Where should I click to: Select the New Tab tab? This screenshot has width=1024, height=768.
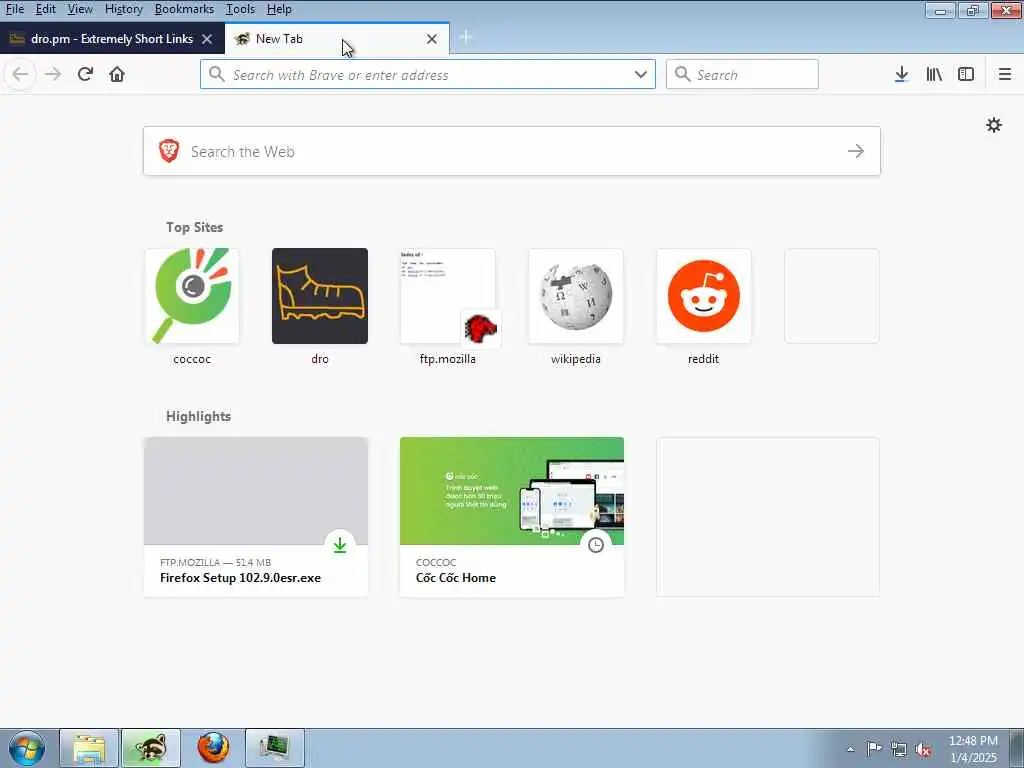[x=337, y=39]
